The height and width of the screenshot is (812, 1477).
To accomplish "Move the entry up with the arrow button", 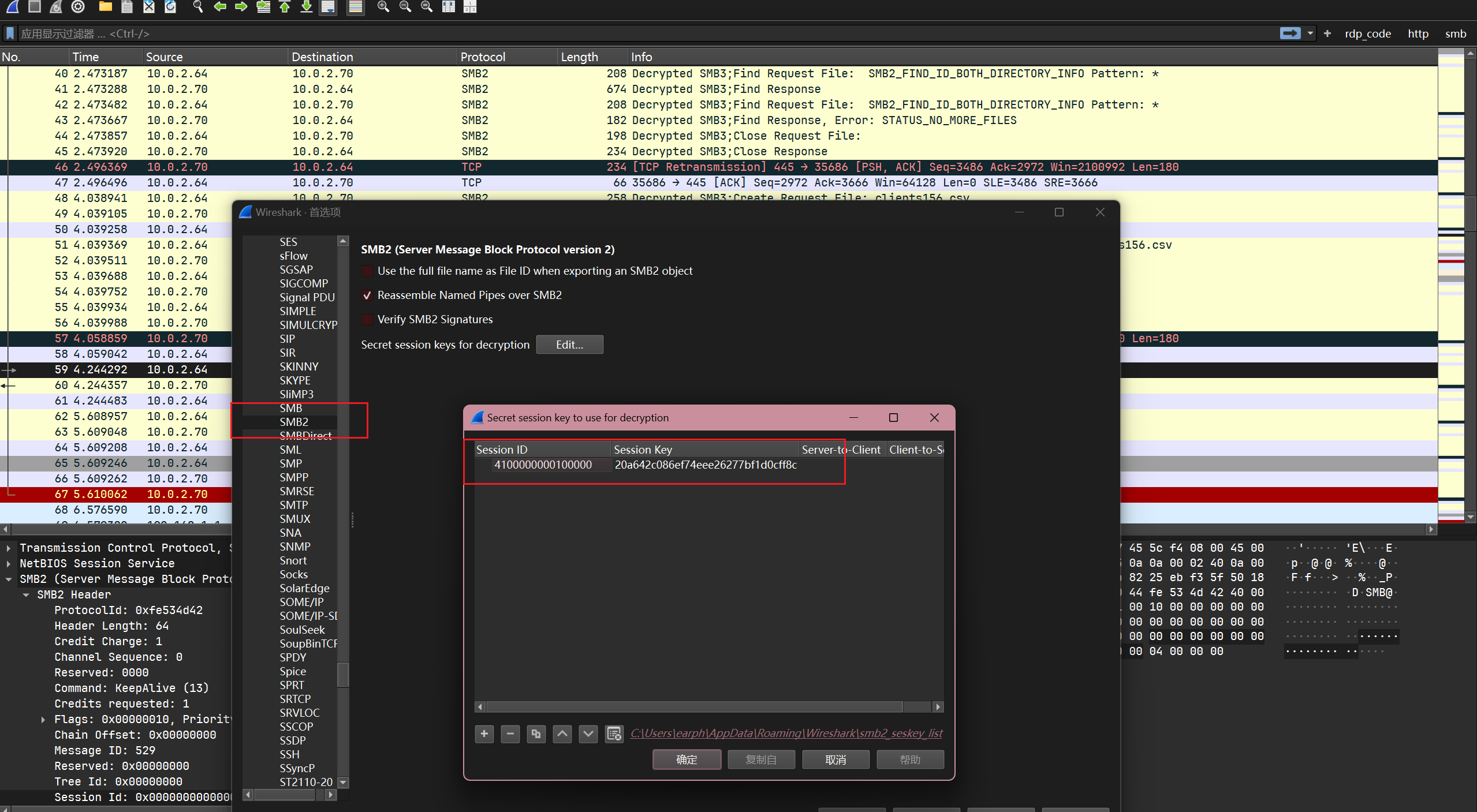I will (x=562, y=734).
